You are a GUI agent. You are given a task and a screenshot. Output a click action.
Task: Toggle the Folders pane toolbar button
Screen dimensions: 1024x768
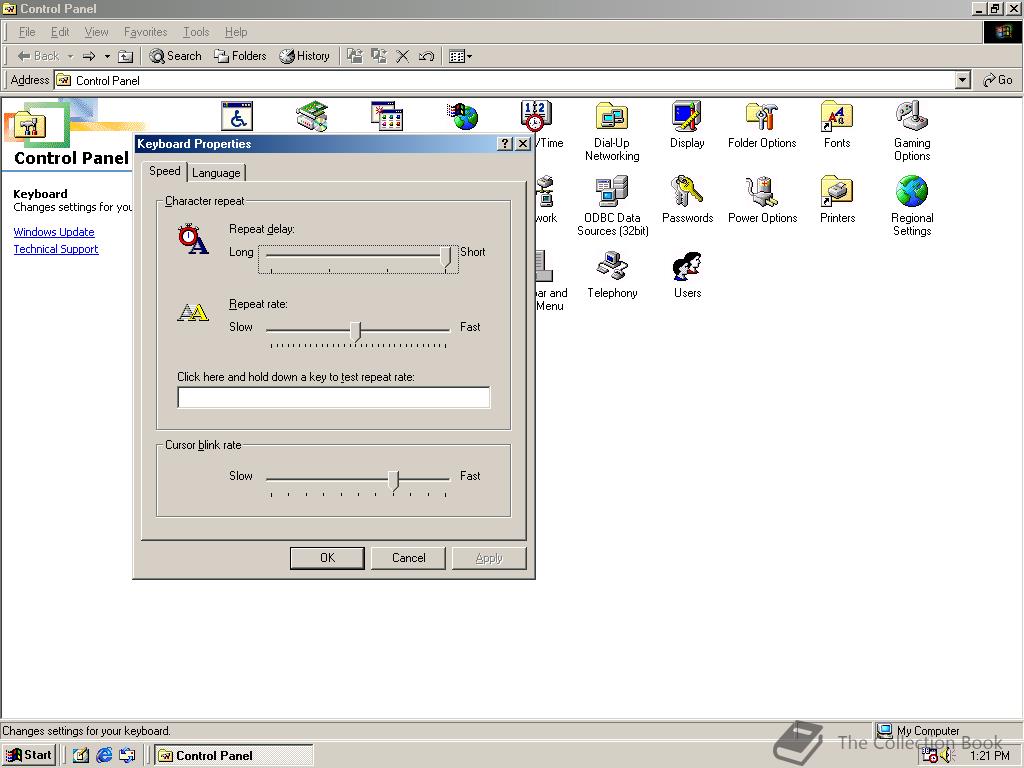click(240, 56)
